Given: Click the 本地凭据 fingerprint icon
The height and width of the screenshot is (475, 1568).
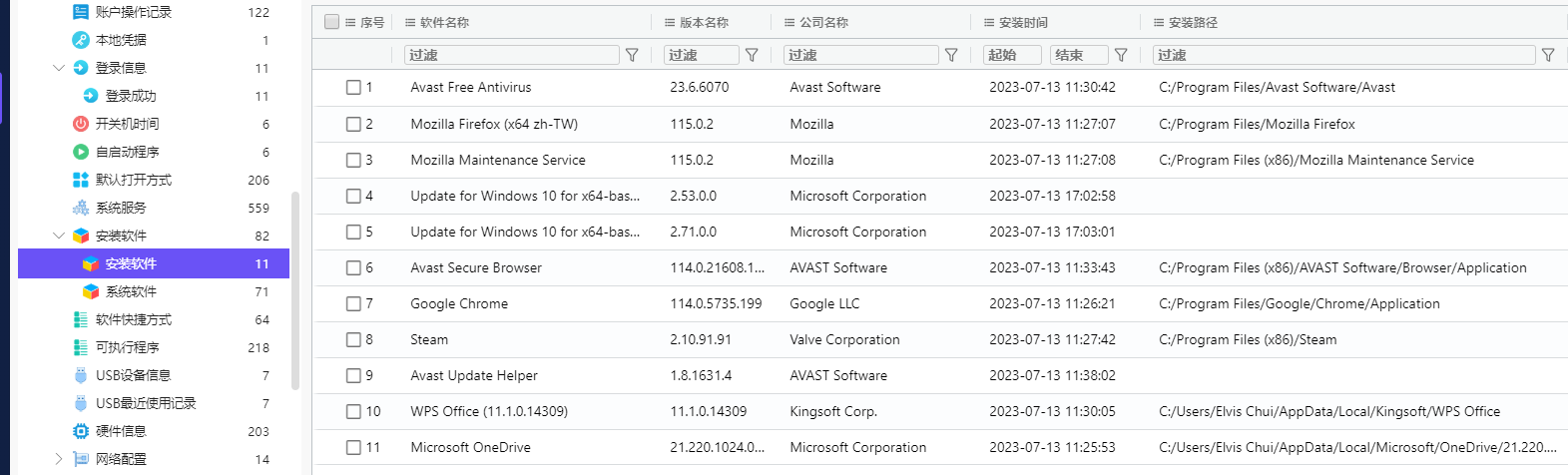Looking at the screenshot, I should pyautogui.click(x=81, y=40).
